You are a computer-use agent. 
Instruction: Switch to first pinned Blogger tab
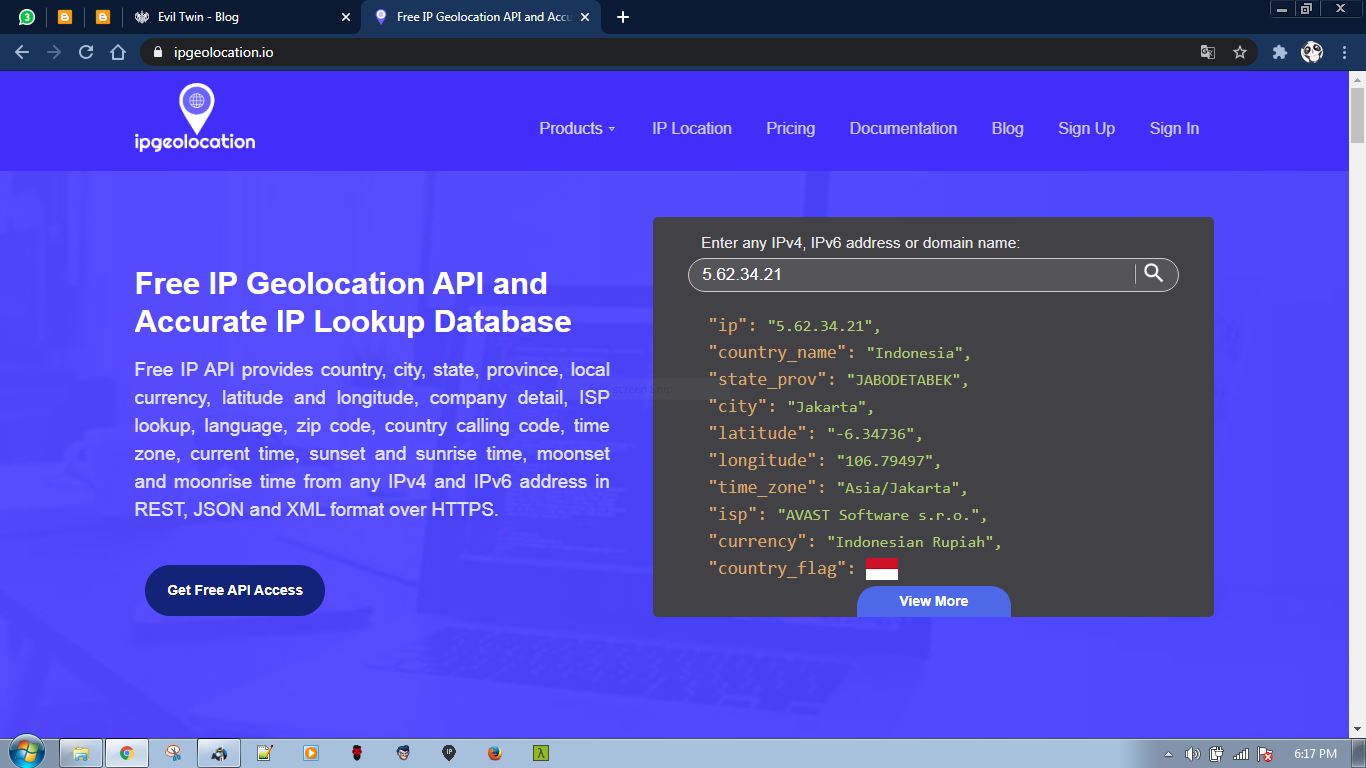[x=65, y=17]
